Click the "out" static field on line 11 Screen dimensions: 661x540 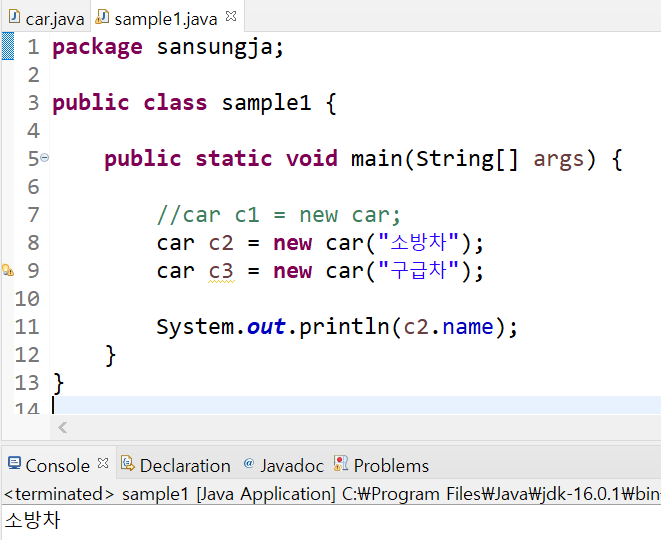coord(266,327)
